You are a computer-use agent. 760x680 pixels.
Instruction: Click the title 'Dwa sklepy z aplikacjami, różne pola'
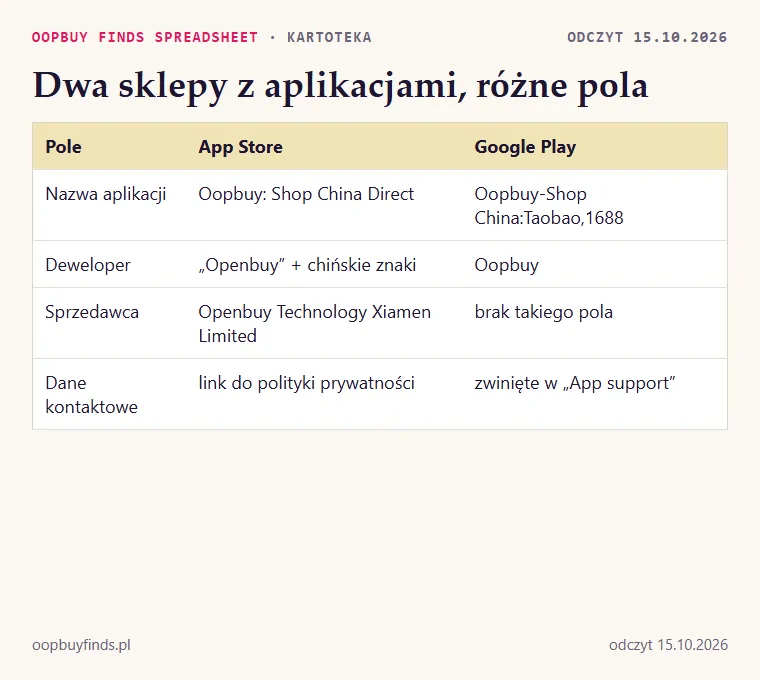pos(340,86)
